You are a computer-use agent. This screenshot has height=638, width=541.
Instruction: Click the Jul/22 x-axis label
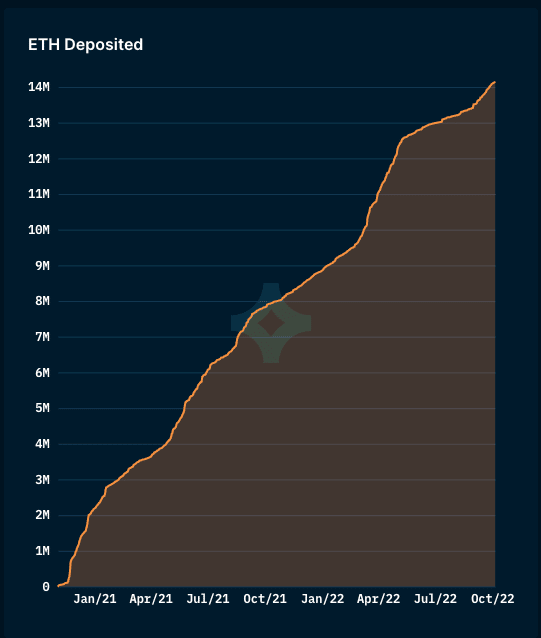[435, 599]
